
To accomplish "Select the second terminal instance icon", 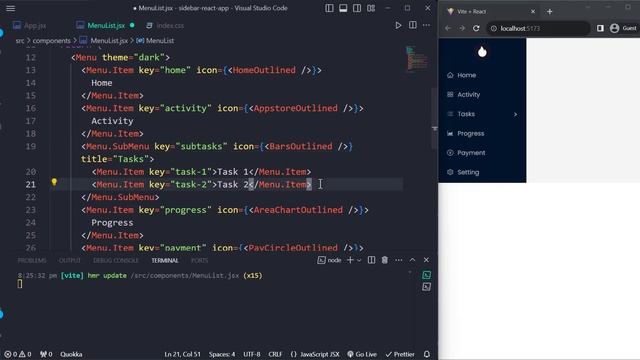I will 427,287.
